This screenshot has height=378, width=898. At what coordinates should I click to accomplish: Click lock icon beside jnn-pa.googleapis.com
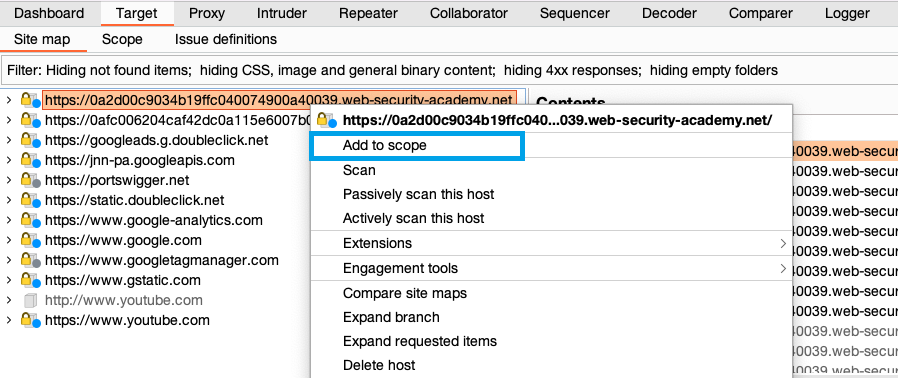[30, 160]
